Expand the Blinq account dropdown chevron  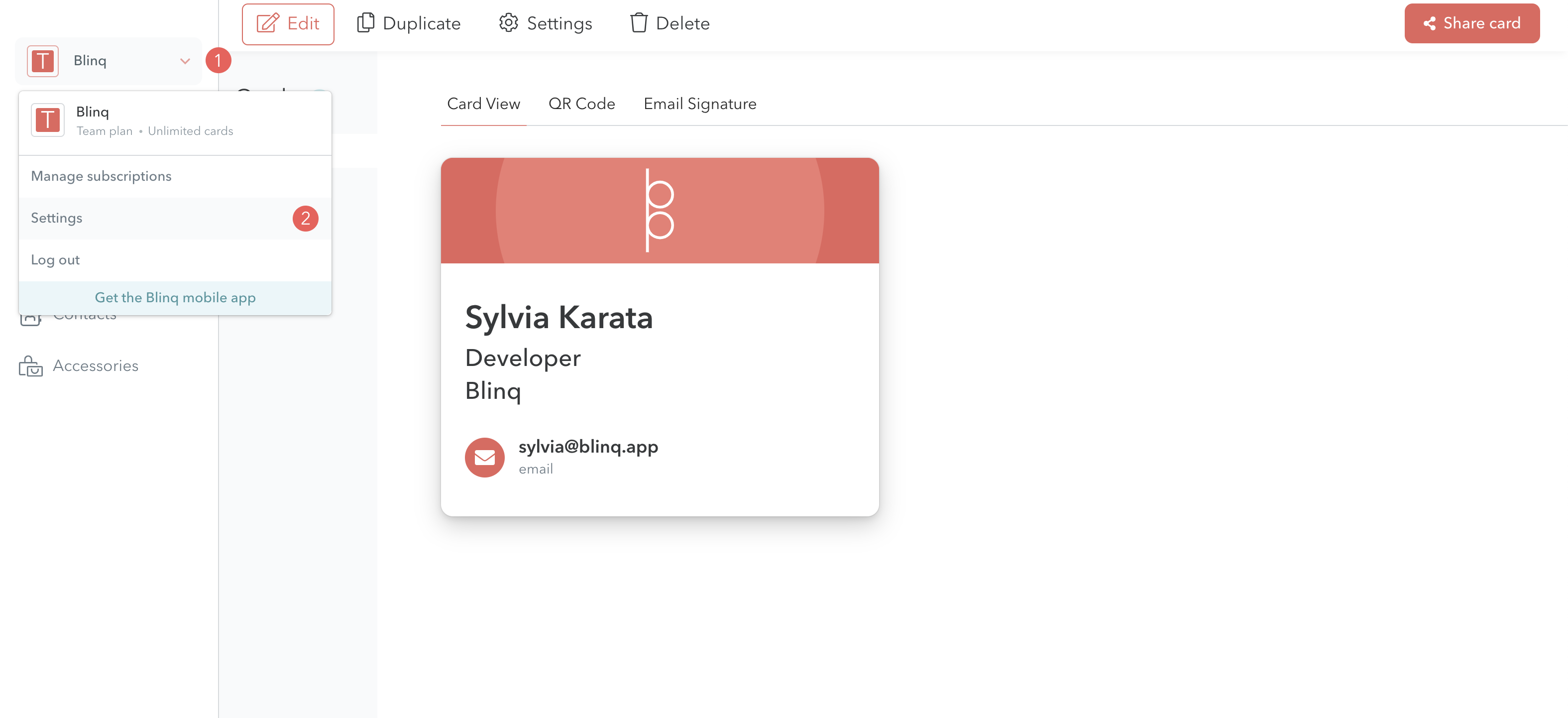pos(185,61)
